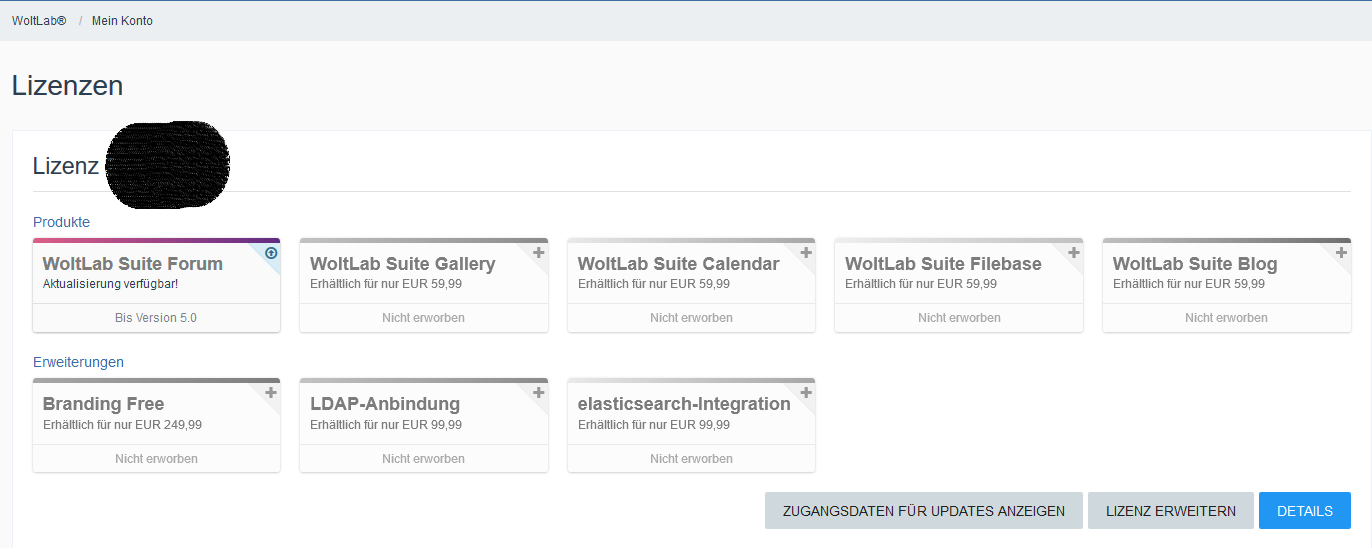Go to Mein Konto in breadcrumb
Image resolution: width=1372 pixels, height=548 pixels.
click(122, 21)
